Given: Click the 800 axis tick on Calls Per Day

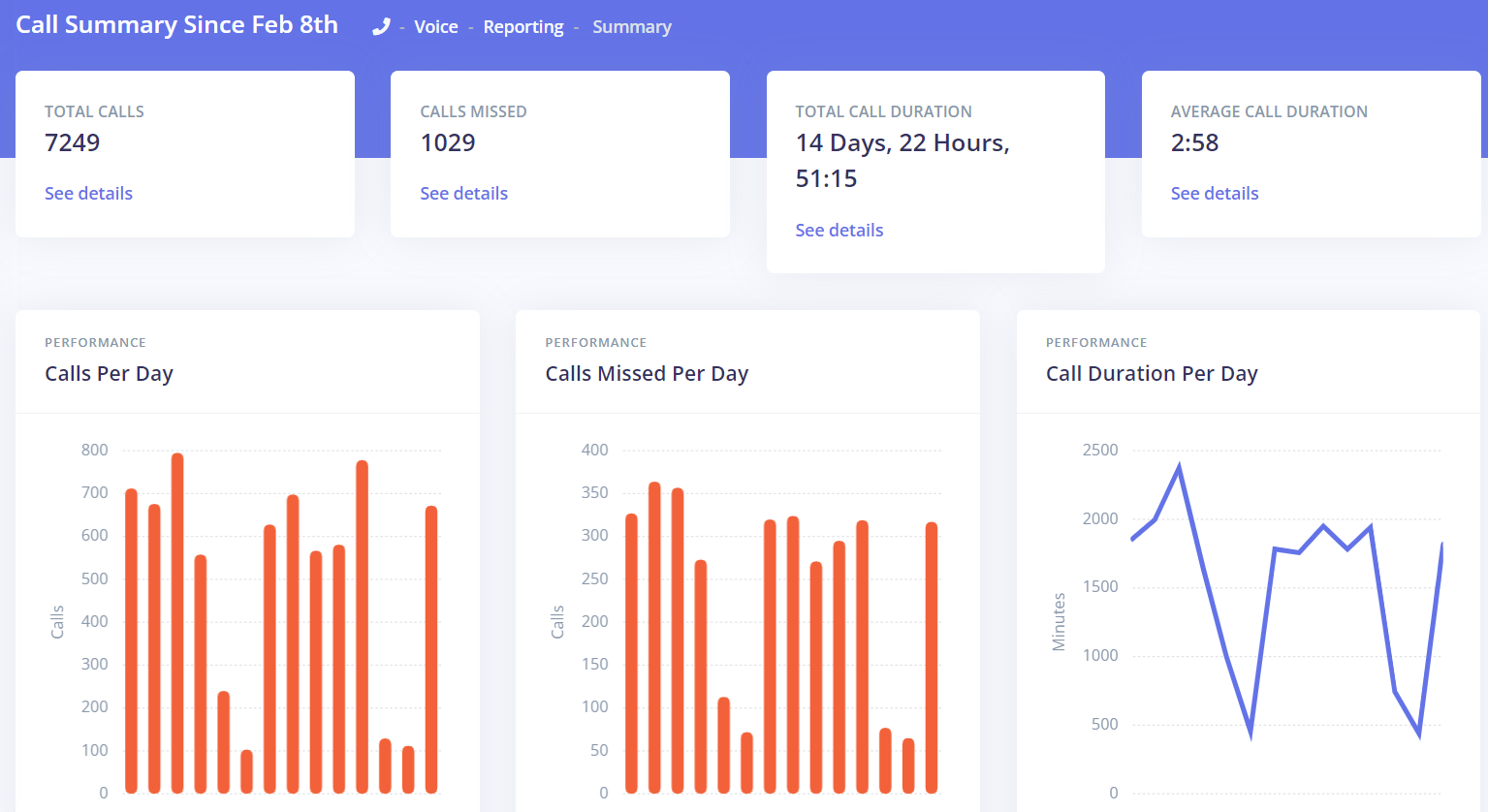Looking at the screenshot, I should (x=95, y=450).
